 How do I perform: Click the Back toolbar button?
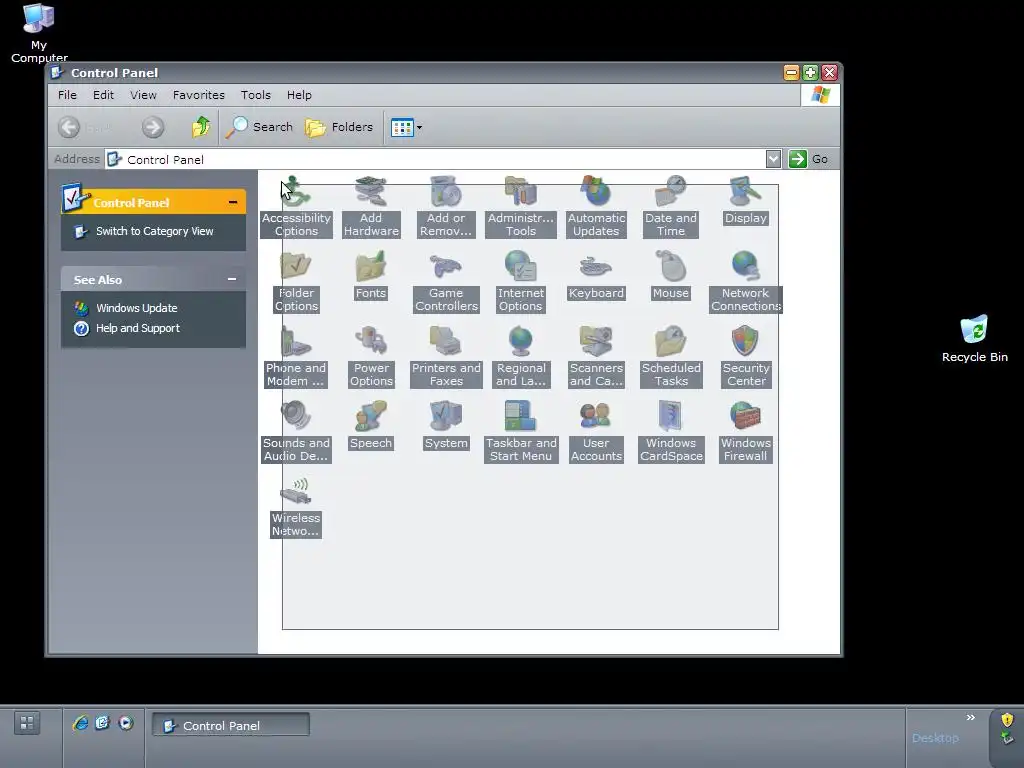[x=85, y=127]
